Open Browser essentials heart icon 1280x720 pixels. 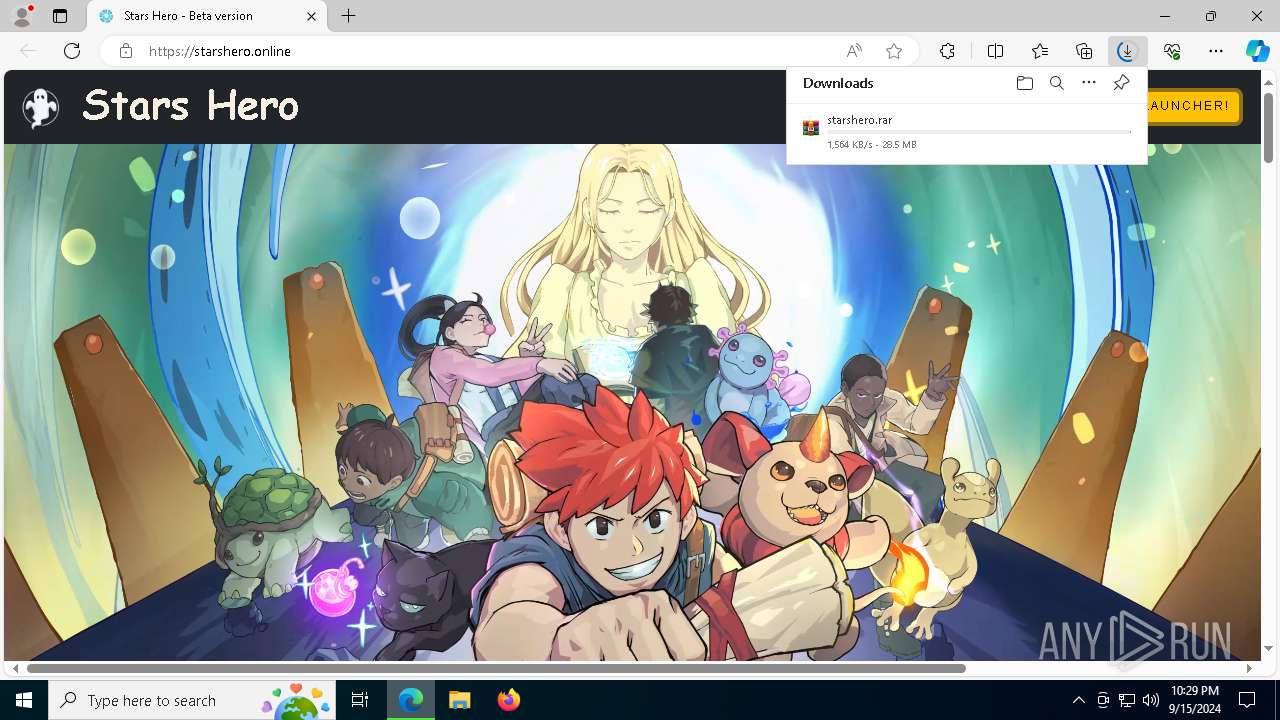click(x=1172, y=51)
